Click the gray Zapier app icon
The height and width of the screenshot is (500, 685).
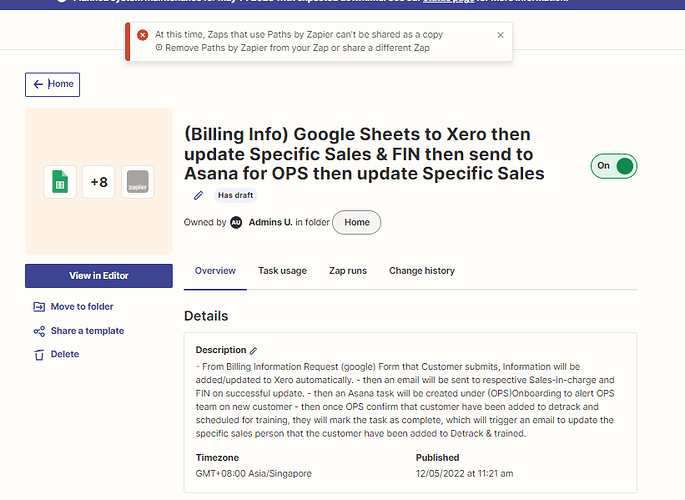click(138, 182)
